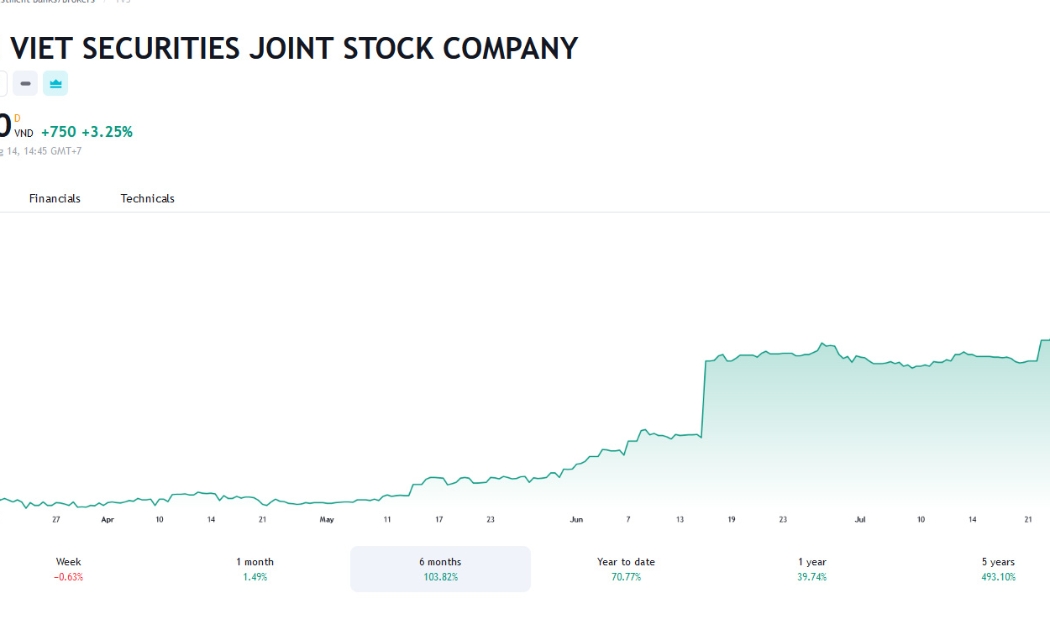Viewport: 1050px width, 630px height.
Task: Click the 27 date label on chart axis
Action: click(x=56, y=520)
